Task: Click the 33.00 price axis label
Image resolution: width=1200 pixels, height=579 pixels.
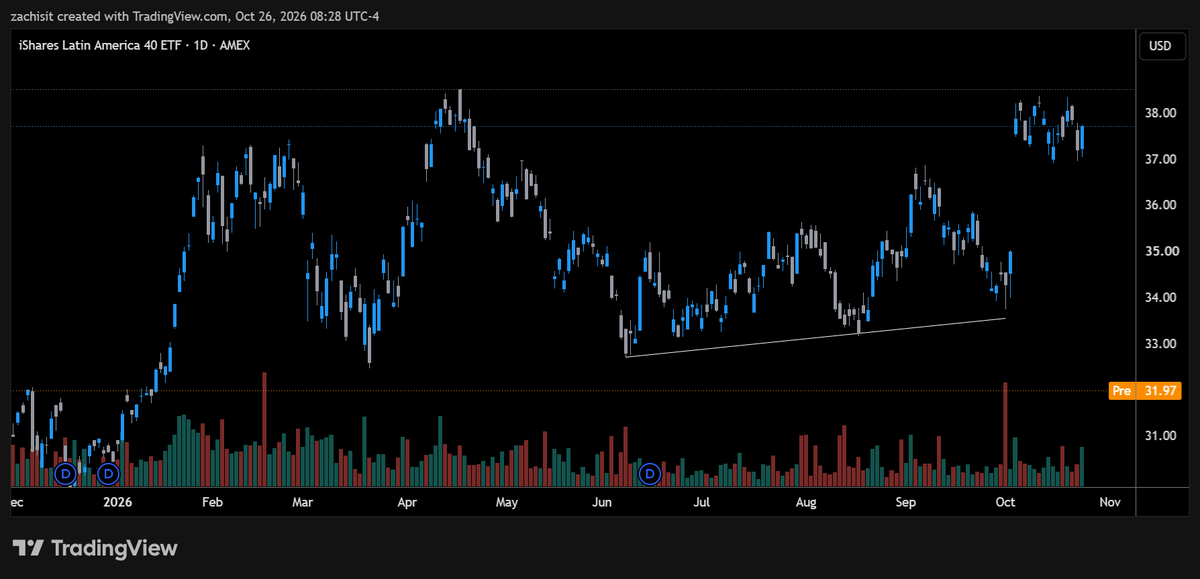Action: pyautogui.click(x=1159, y=343)
